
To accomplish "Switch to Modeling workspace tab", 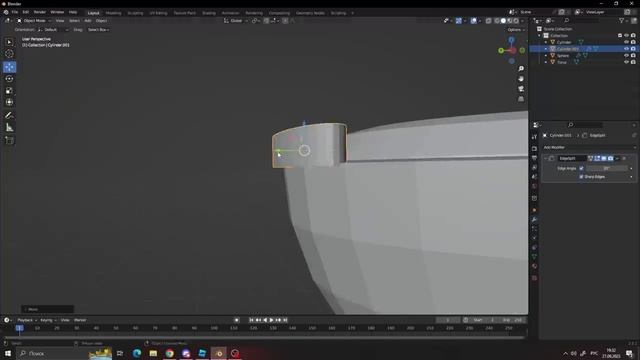I will (x=113, y=13).
